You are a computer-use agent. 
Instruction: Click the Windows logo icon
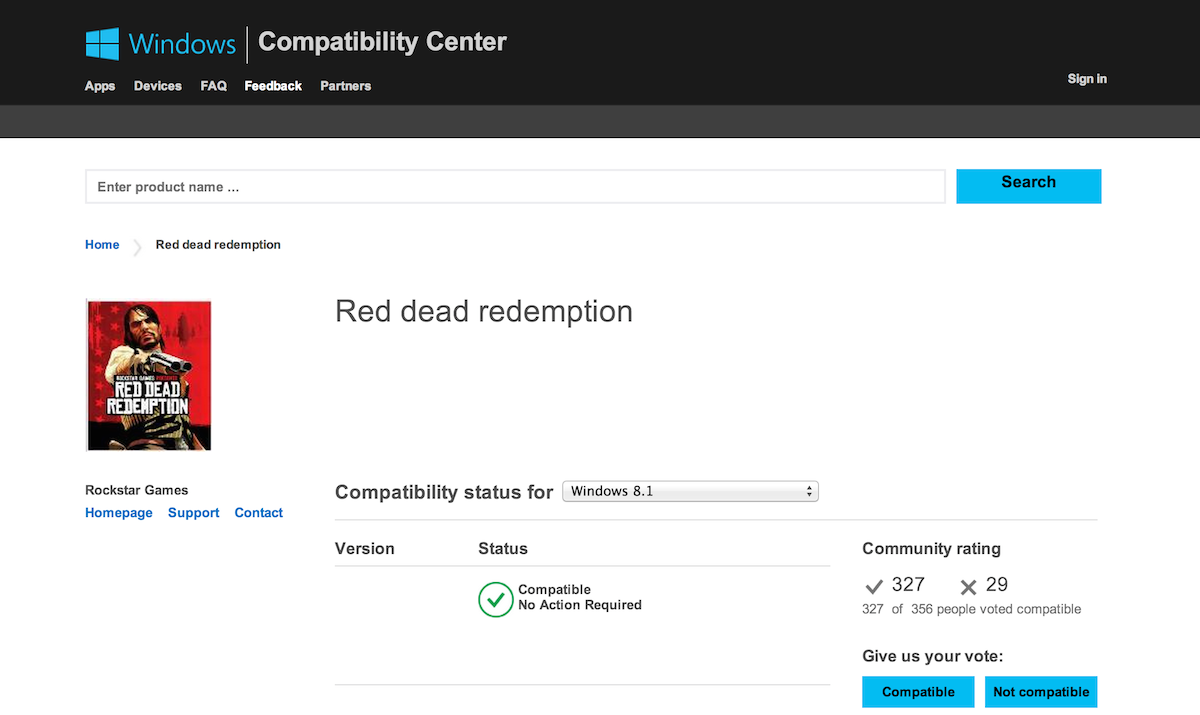[x=102, y=43]
